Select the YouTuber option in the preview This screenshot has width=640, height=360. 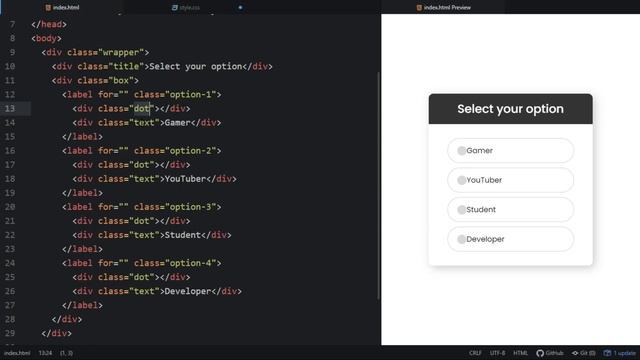511,180
